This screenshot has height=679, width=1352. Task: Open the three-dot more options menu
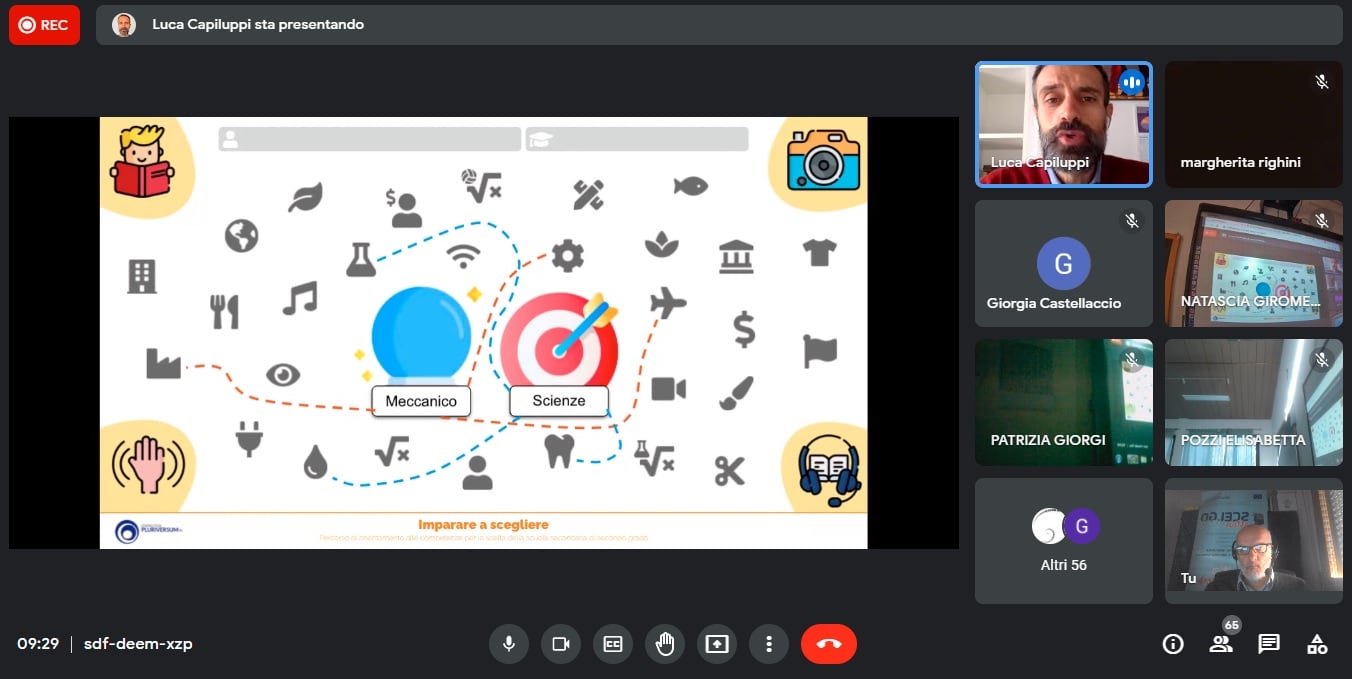769,644
